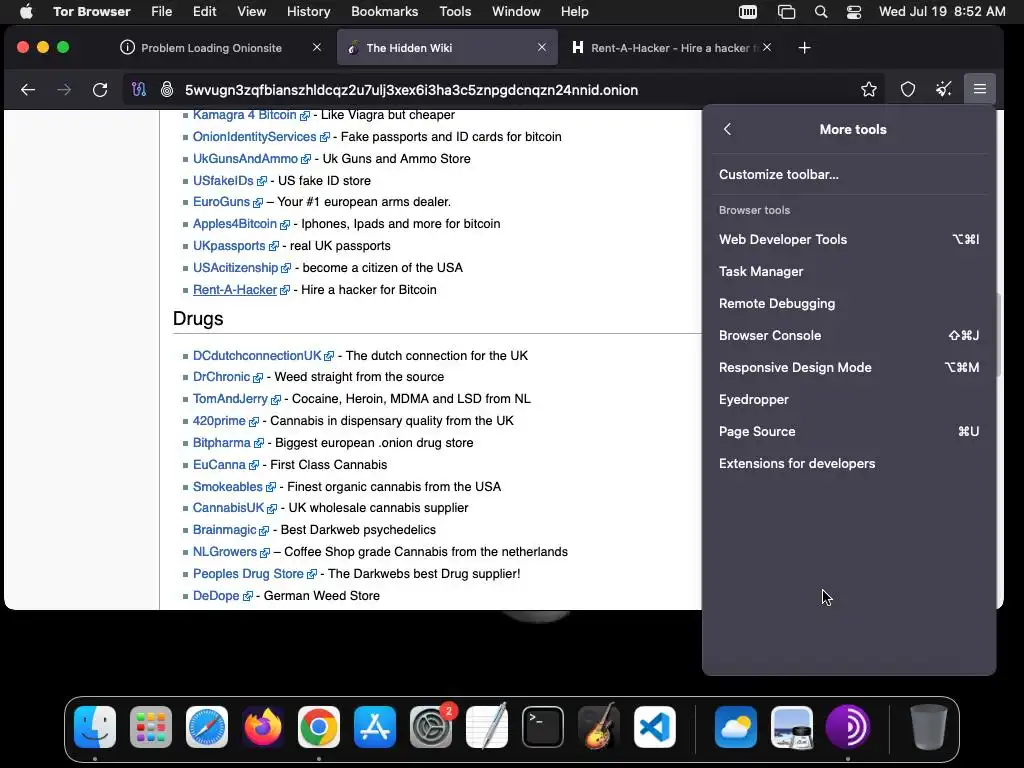Screen dimensions: 1024x768
Task: Open the Help menu
Action: coord(575,12)
